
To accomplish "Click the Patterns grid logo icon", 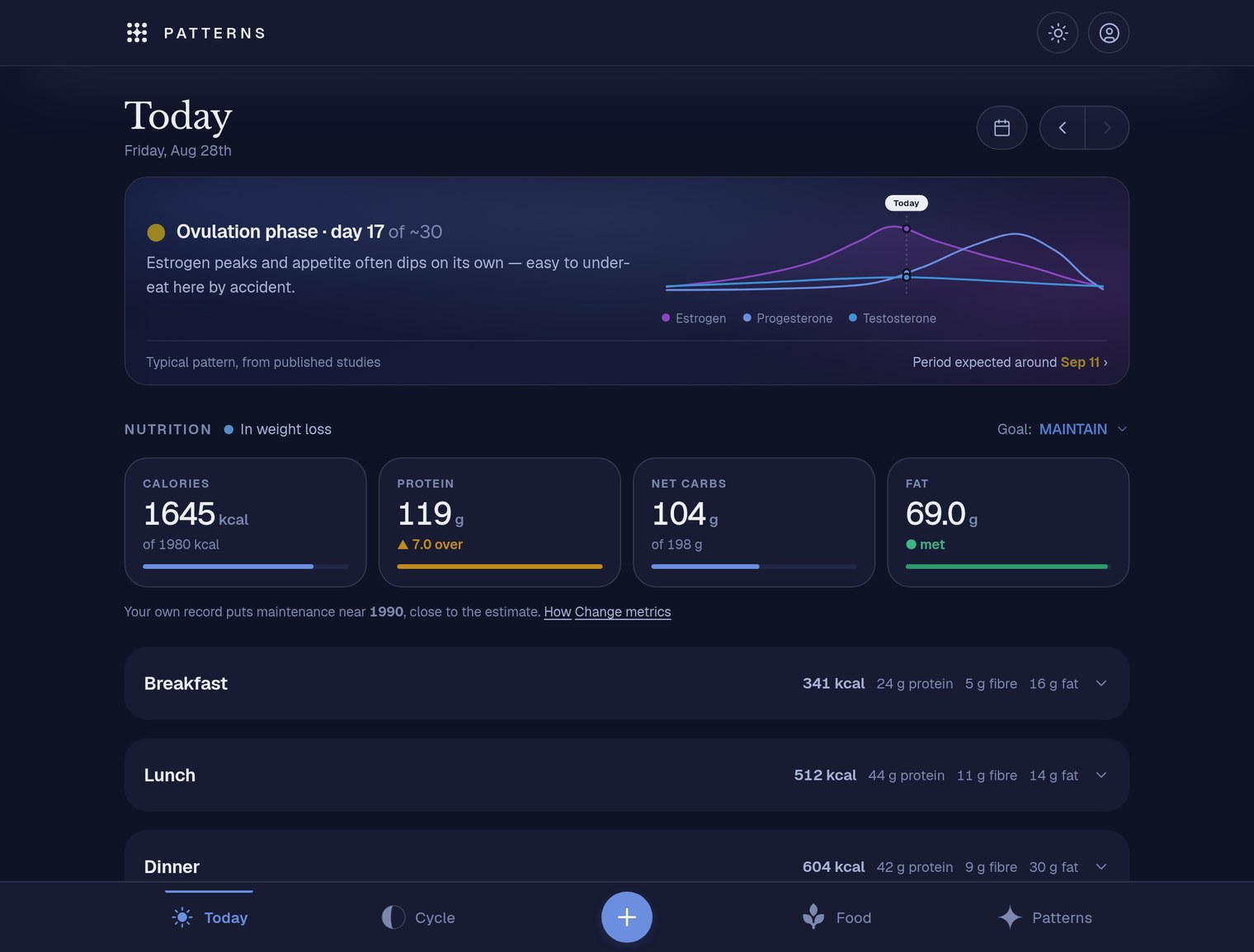I will [x=137, y=33].
